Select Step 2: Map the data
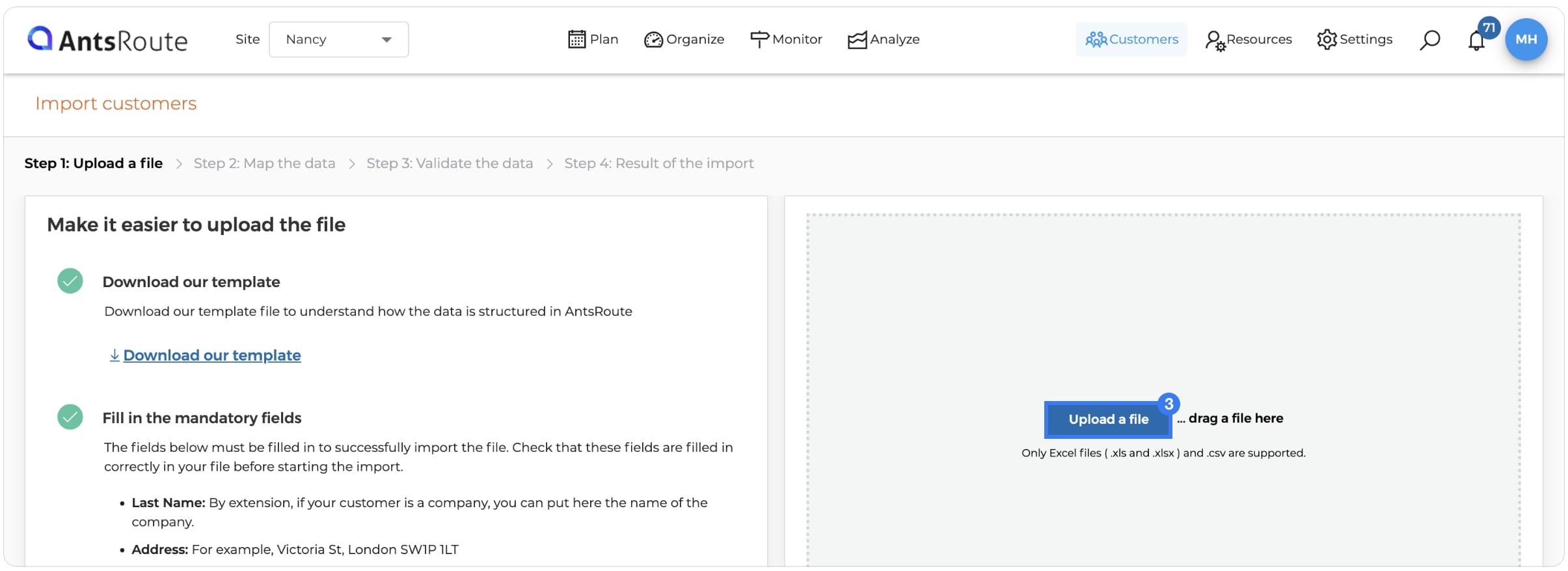The width and height of the screenshot is (1568, 571). point(265,163)
